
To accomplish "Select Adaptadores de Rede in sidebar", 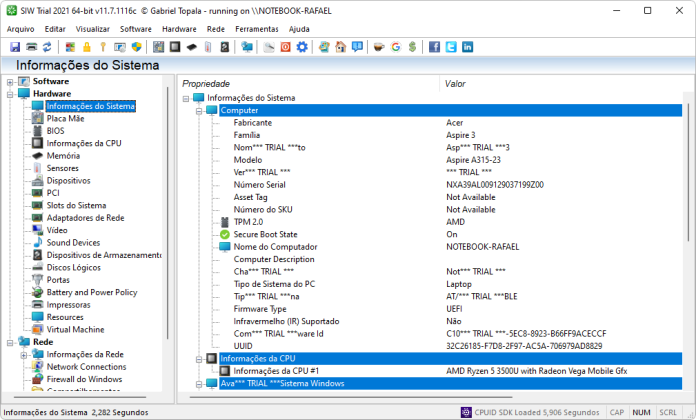I will coord(85,218).
